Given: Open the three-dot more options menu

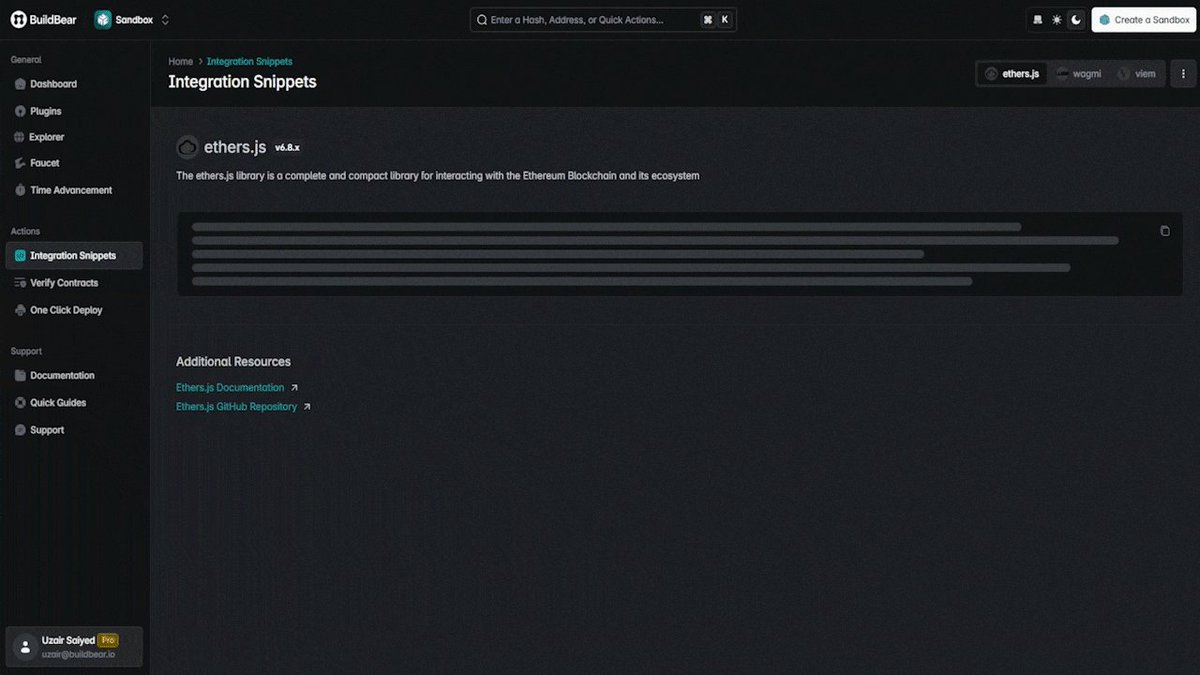Looking at the screenshot, I should point(1183,74).
